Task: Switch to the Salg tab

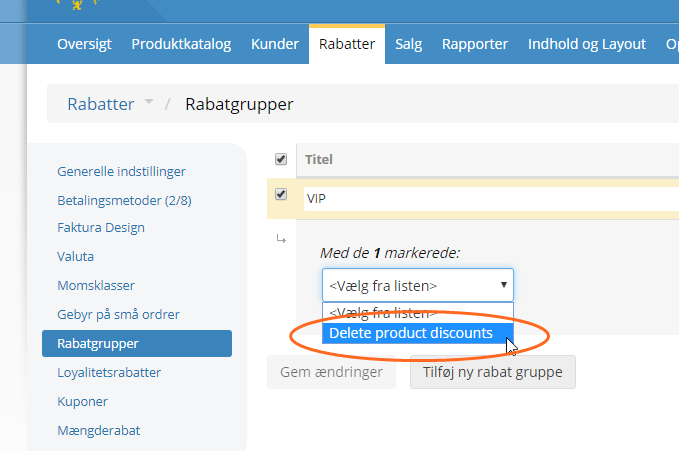Action: [x=408, y=44]
